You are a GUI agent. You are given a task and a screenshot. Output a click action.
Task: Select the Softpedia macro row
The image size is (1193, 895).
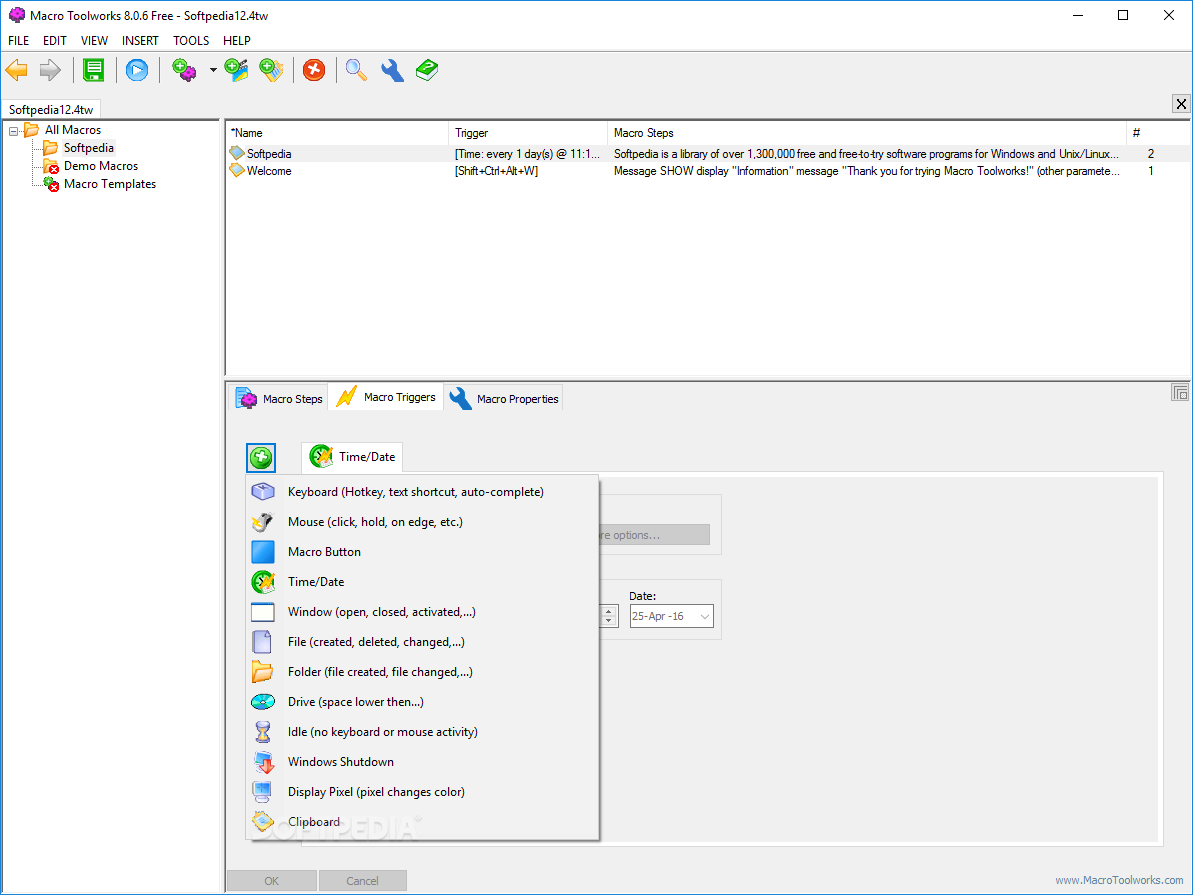click(708, 154)
